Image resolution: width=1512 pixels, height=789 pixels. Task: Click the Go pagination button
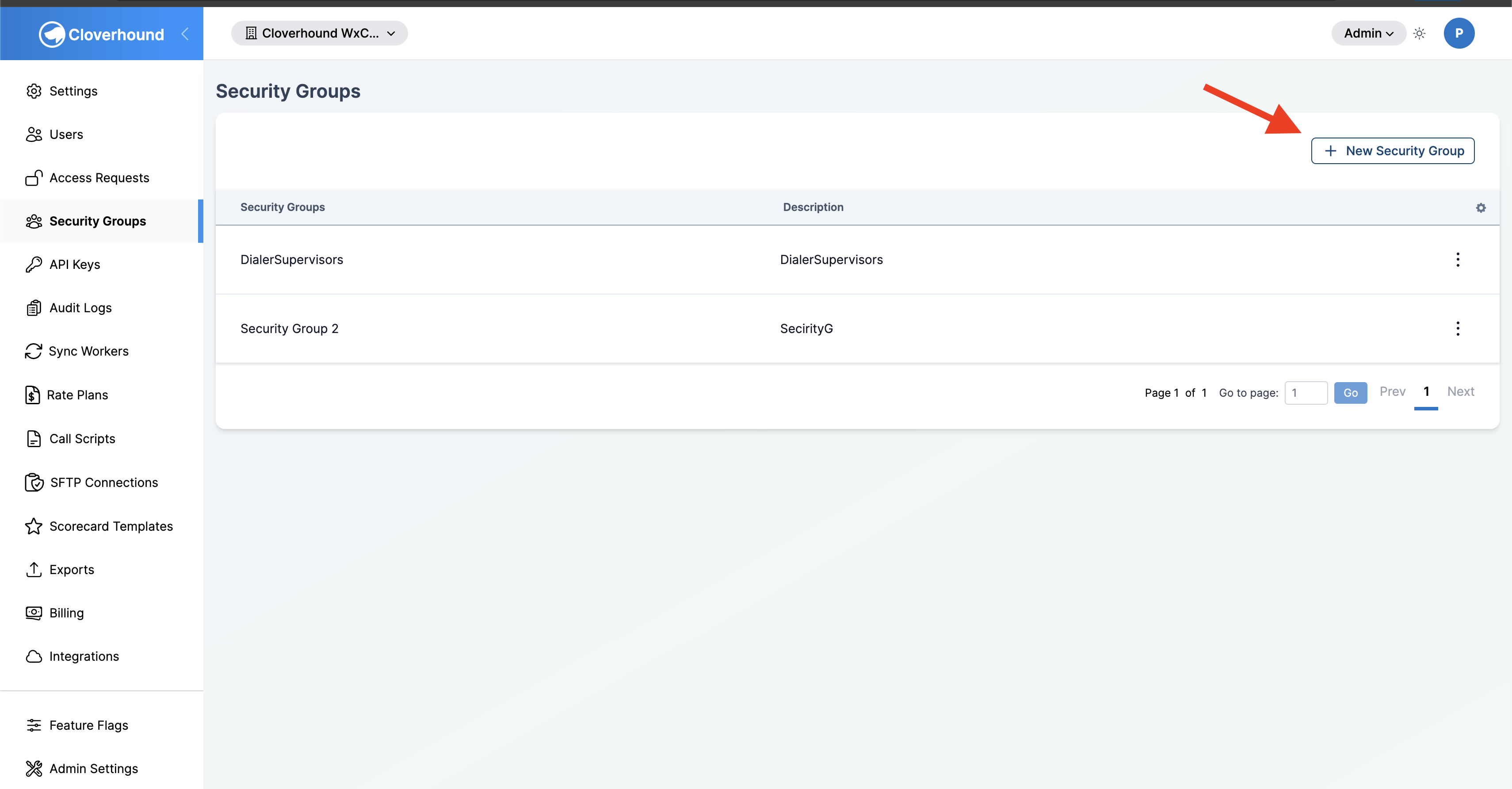(1350, 393)
